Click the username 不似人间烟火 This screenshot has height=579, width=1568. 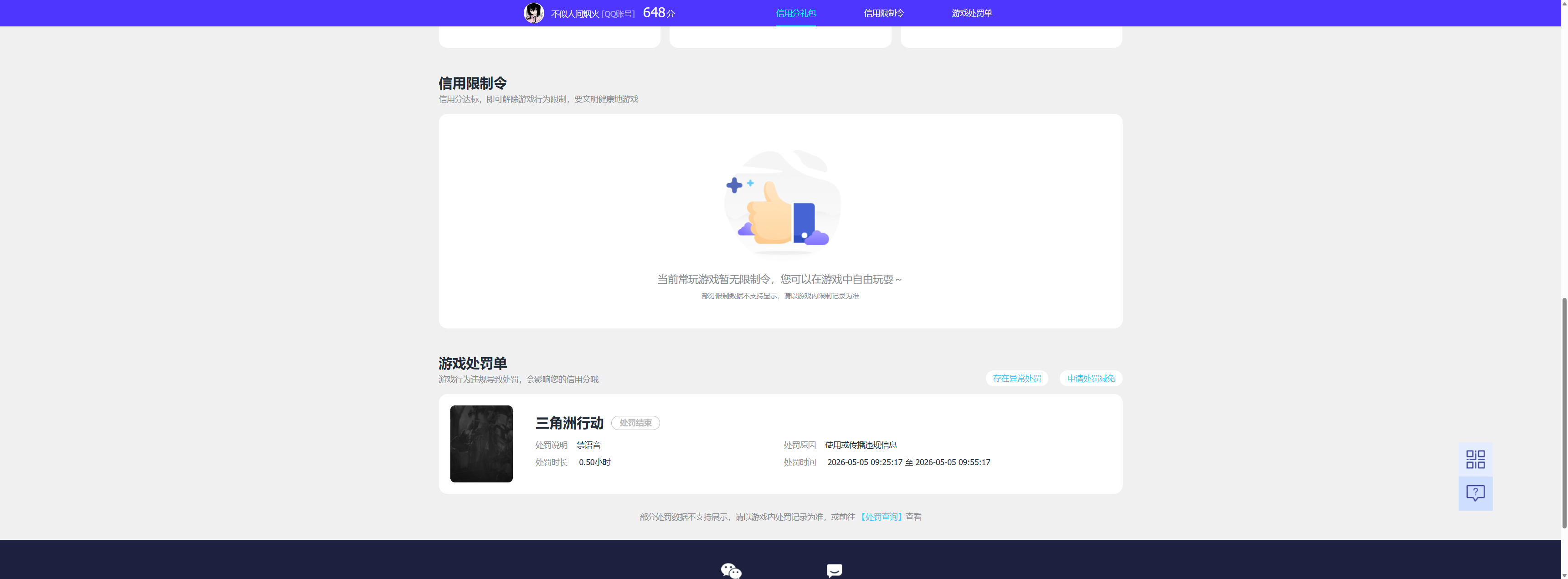(x=575, y=13)
